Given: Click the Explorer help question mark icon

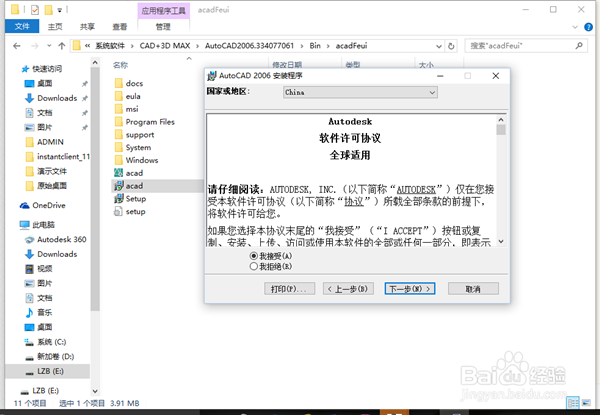Looking at the screenshot, I should coord(589,27).
